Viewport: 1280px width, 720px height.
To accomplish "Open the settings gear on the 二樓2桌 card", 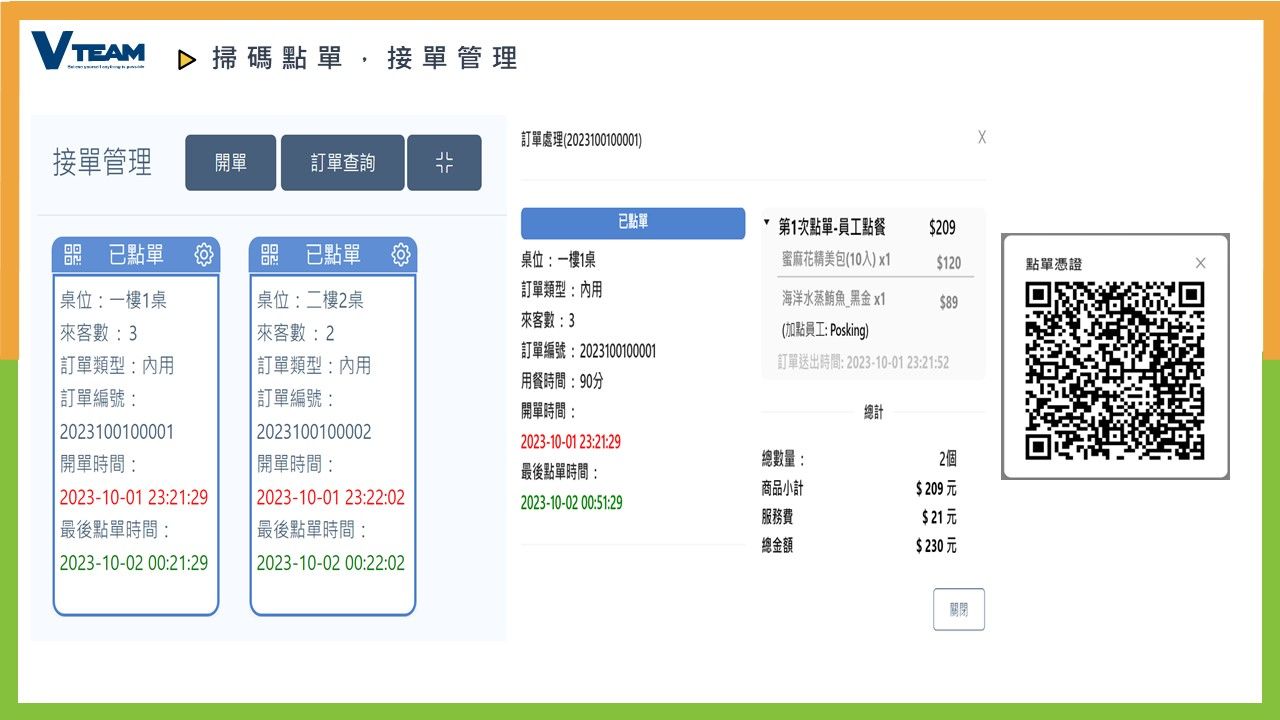I will [401, 255].
